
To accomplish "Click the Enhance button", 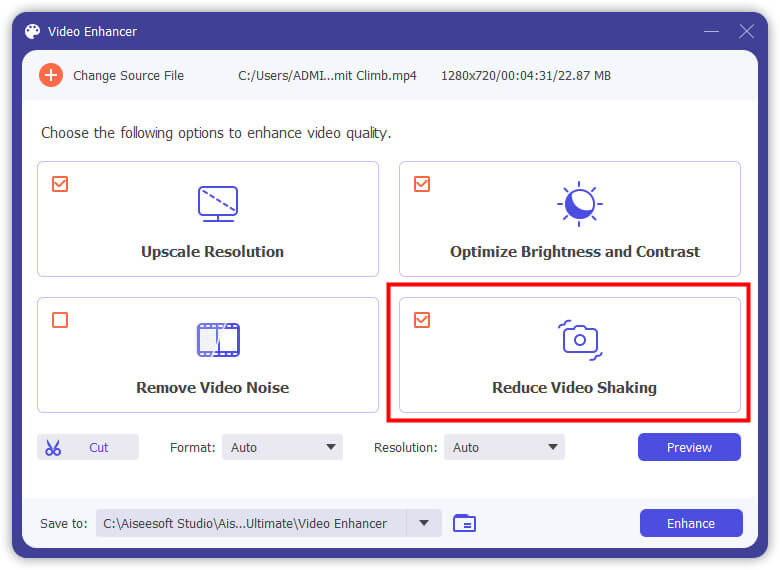I will pyautogui.click(x=690, y=523).
